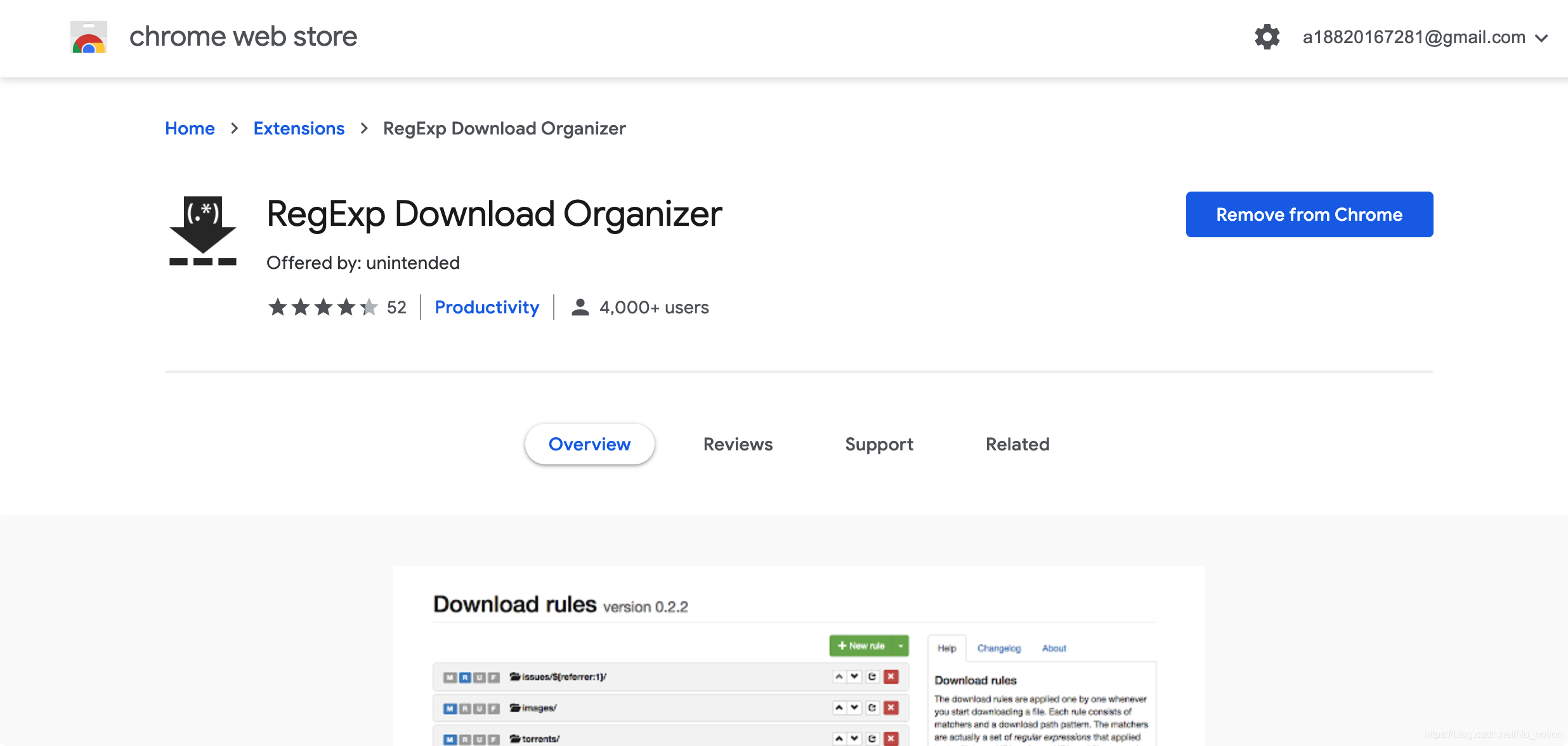1568x746 pixels.
Task: Open About tab in screenshot
Action: 1054,648
